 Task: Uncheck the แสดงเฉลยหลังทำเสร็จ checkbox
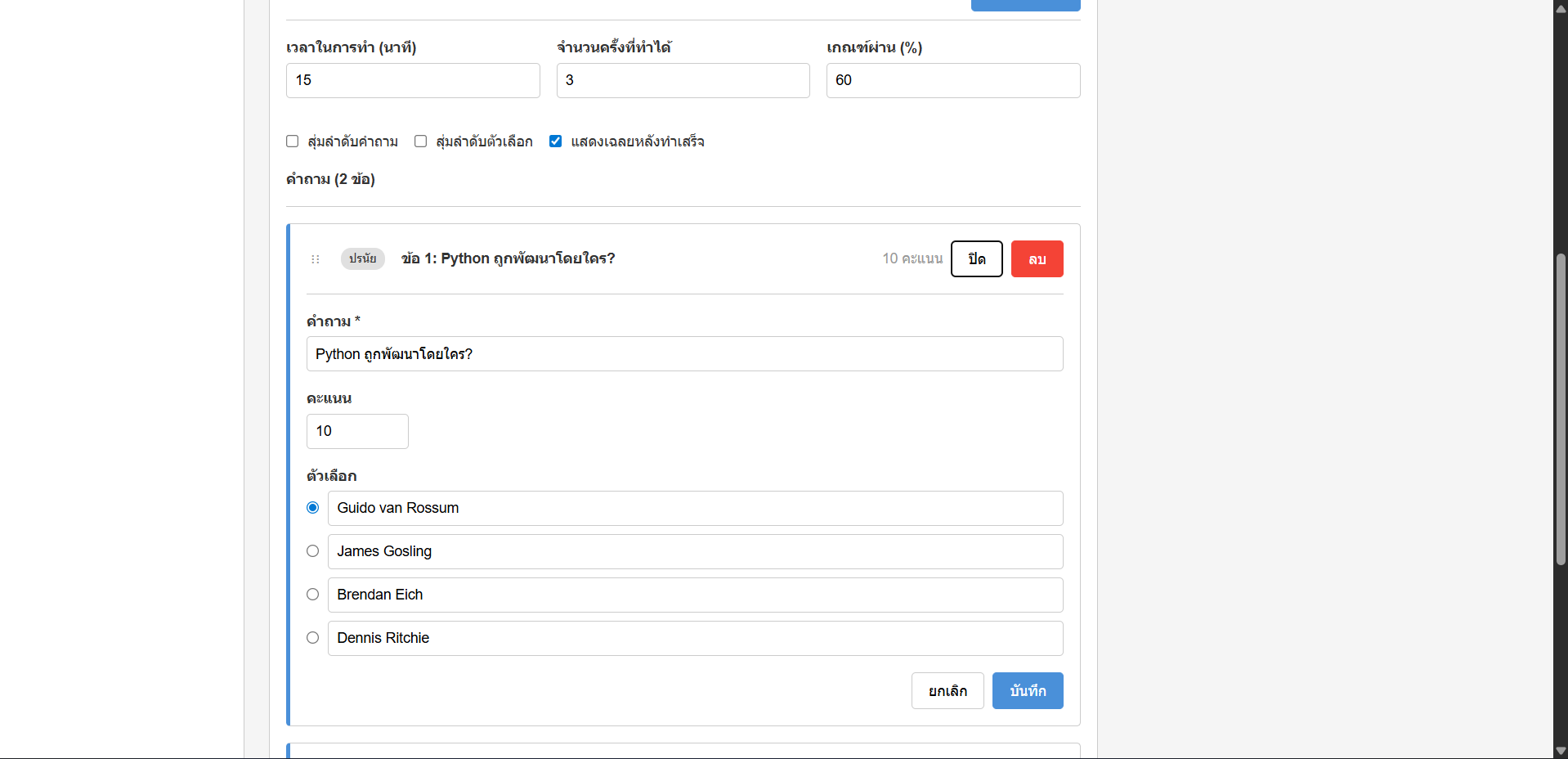(556, 141)
